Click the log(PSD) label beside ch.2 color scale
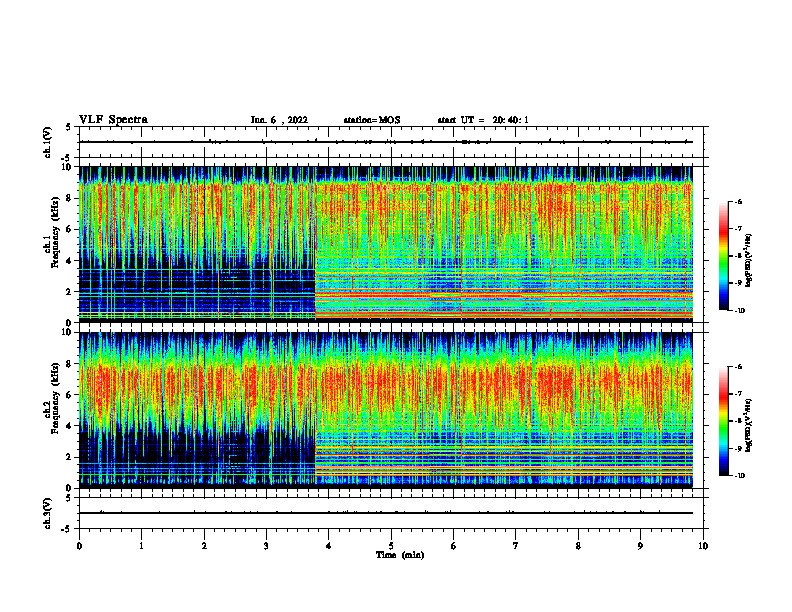792x612 pixels. [x=749, y=425]
